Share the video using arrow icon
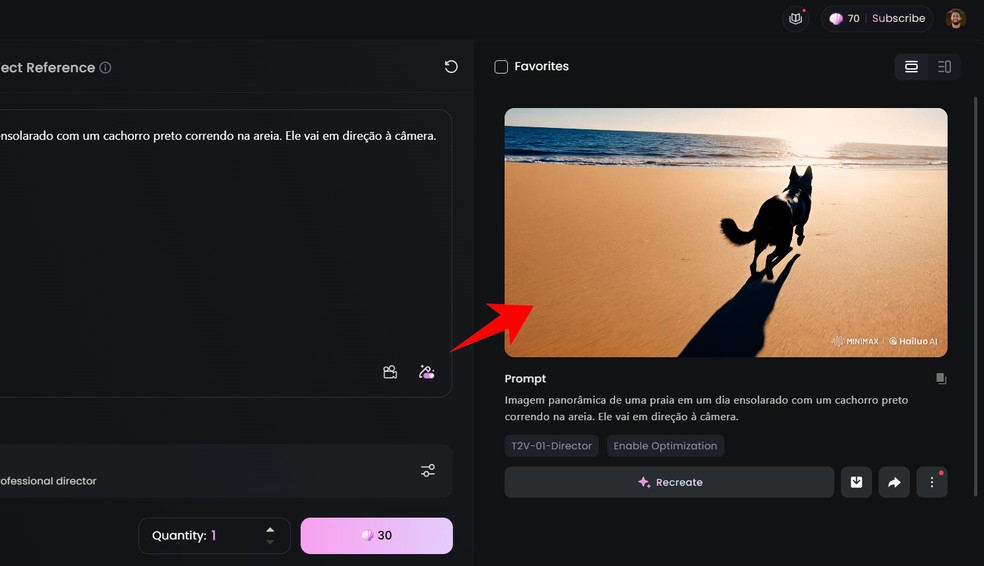984x566 pixels. tap(894, 482)
